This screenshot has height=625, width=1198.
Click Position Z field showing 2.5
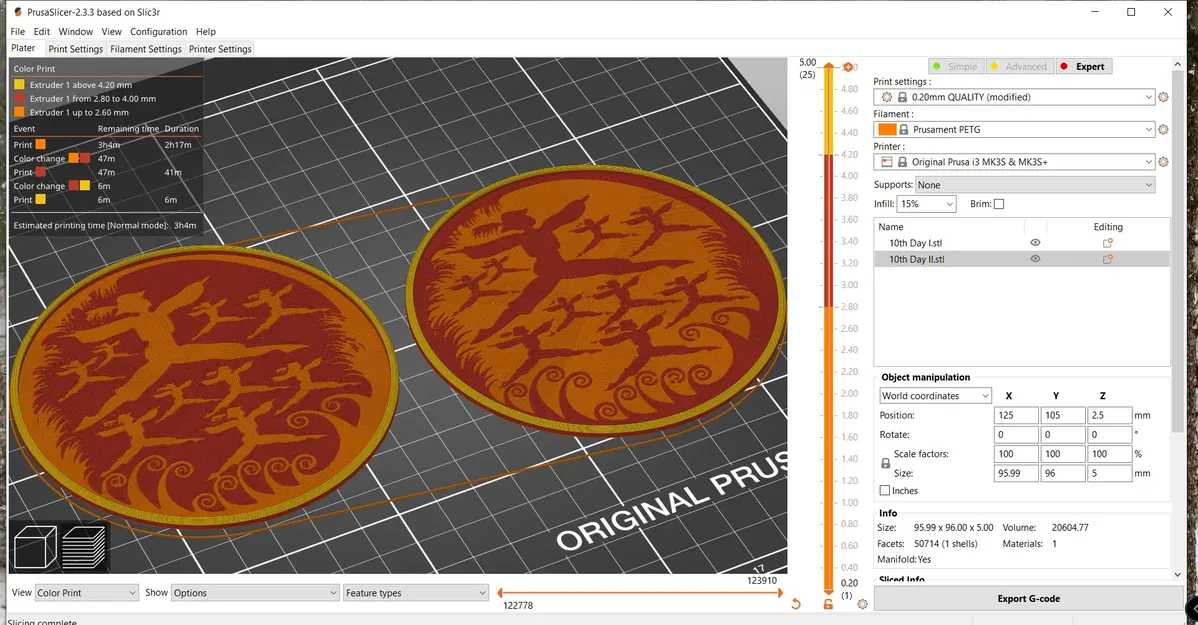[1109, 415]
